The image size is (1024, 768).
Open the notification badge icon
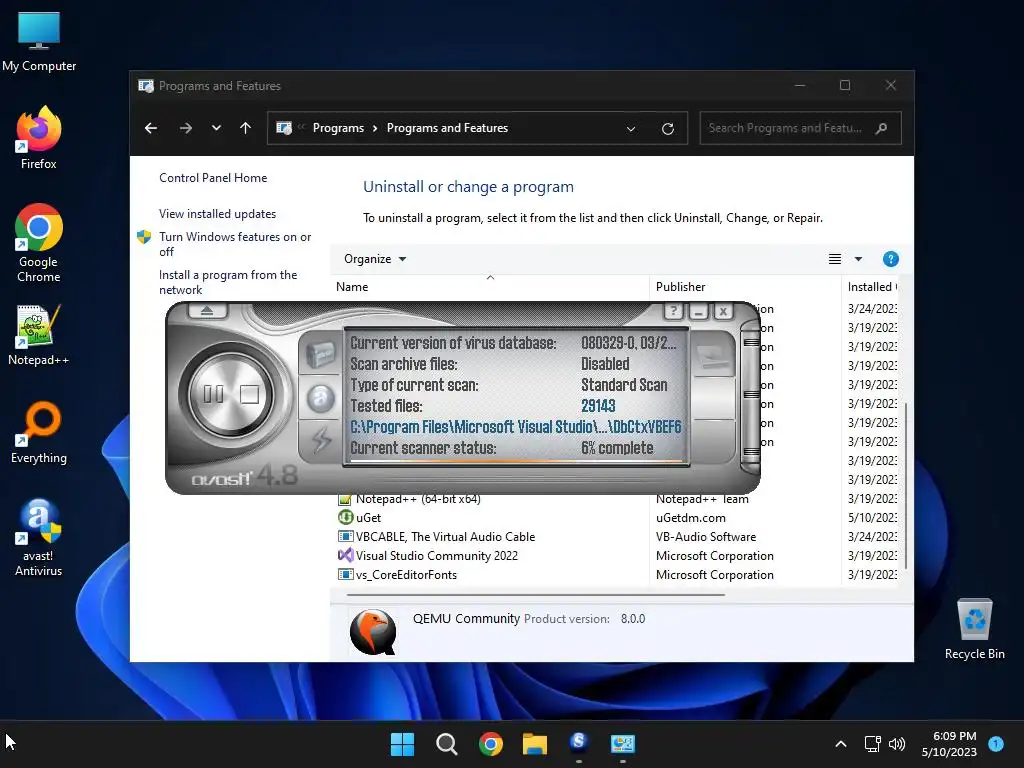[x=995, y=743]
